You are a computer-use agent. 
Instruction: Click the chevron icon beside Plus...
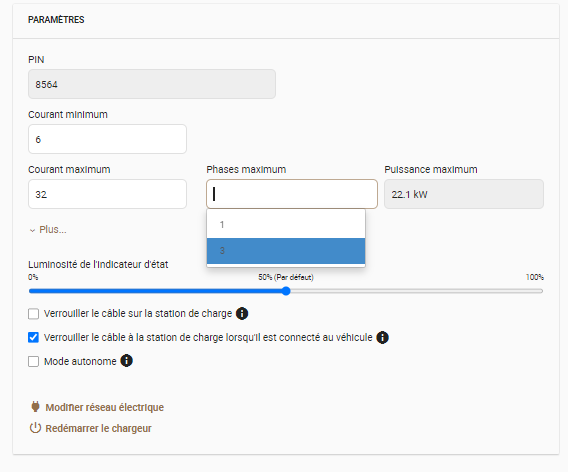(32, 230)
